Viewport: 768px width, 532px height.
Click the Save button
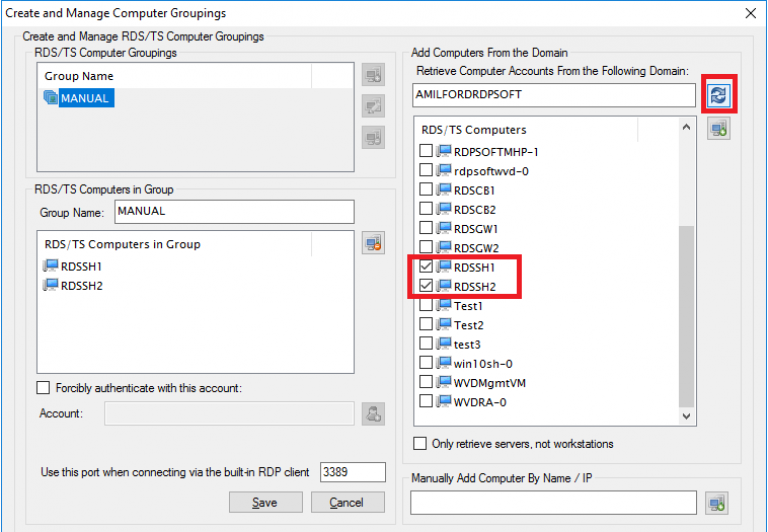tap(265, 503)
